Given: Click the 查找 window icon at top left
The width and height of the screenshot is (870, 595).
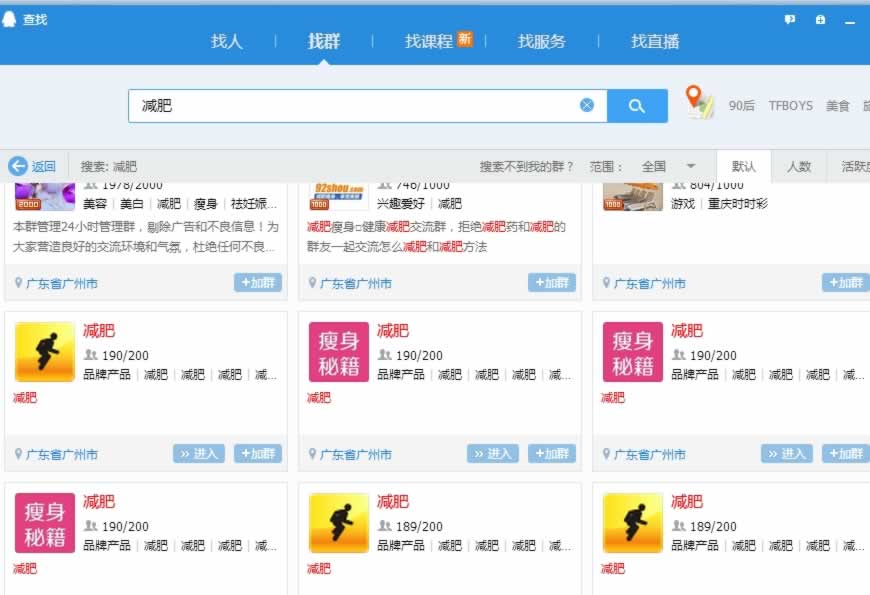Looking at the screenshot, I should click(x=11, y=18).
